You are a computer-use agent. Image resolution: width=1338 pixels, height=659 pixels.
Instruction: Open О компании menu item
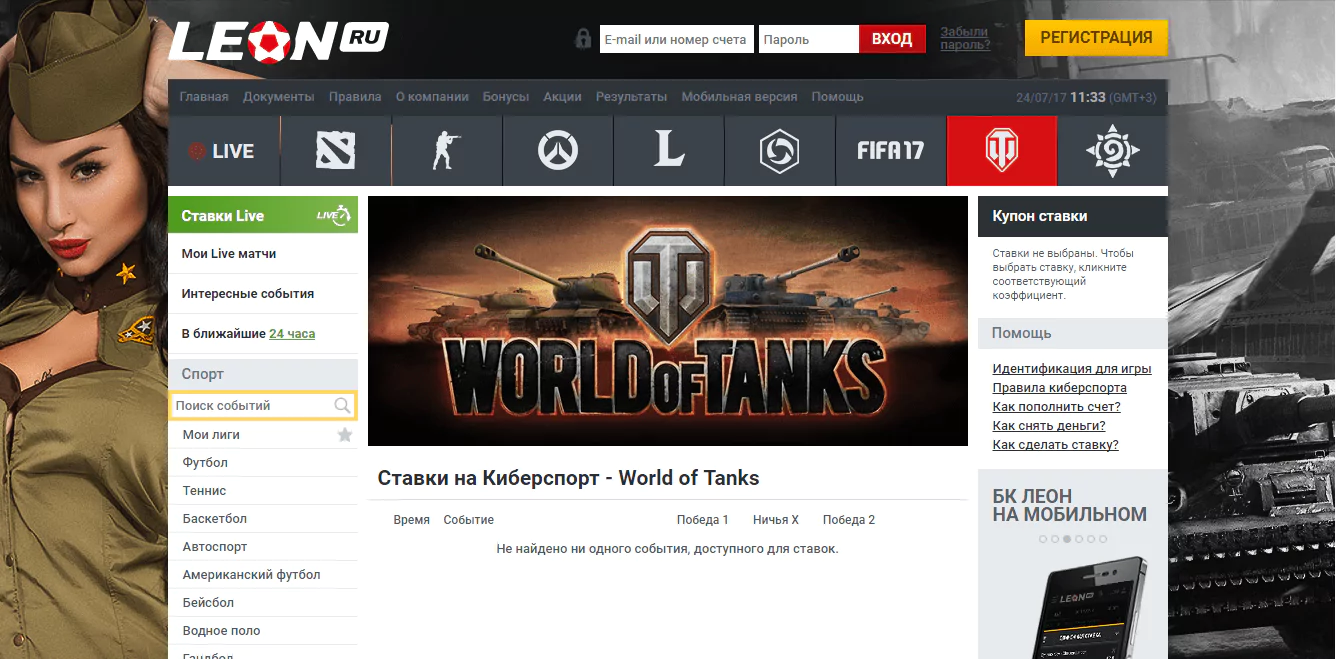(x=432, y=97)
